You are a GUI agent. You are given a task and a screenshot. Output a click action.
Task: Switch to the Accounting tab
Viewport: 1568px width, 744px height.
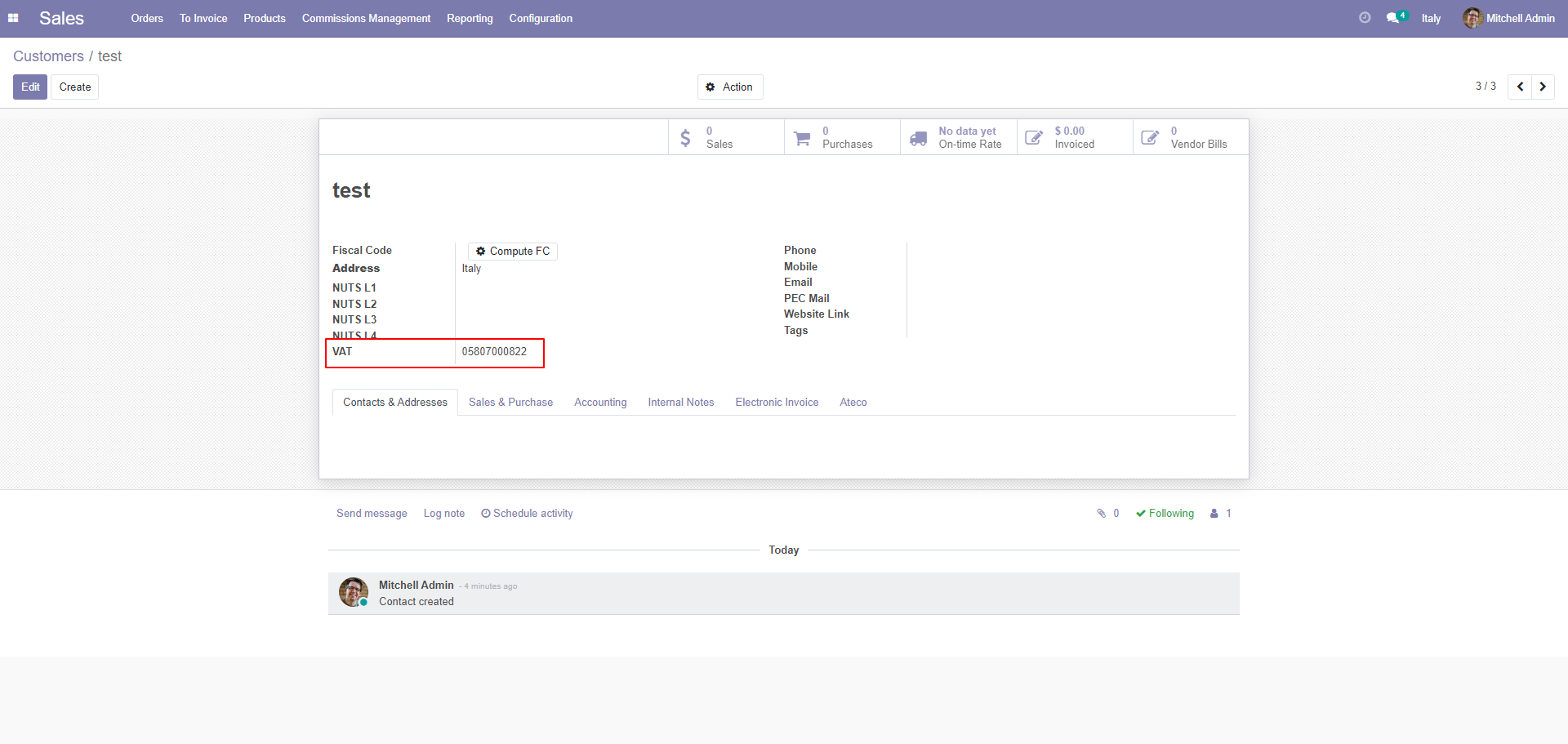point(600,402)
